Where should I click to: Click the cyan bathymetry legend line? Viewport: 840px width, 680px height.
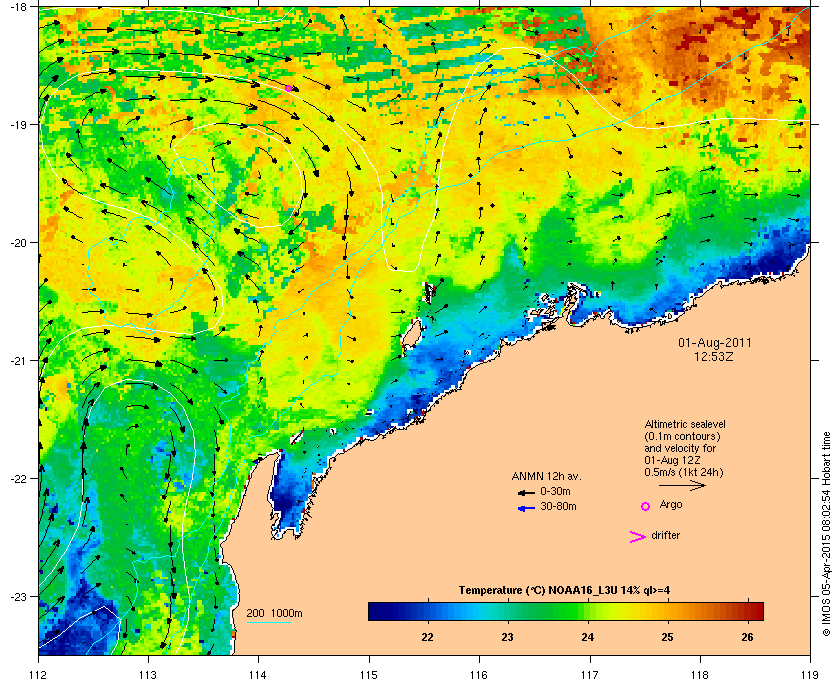tap(269, 622)
